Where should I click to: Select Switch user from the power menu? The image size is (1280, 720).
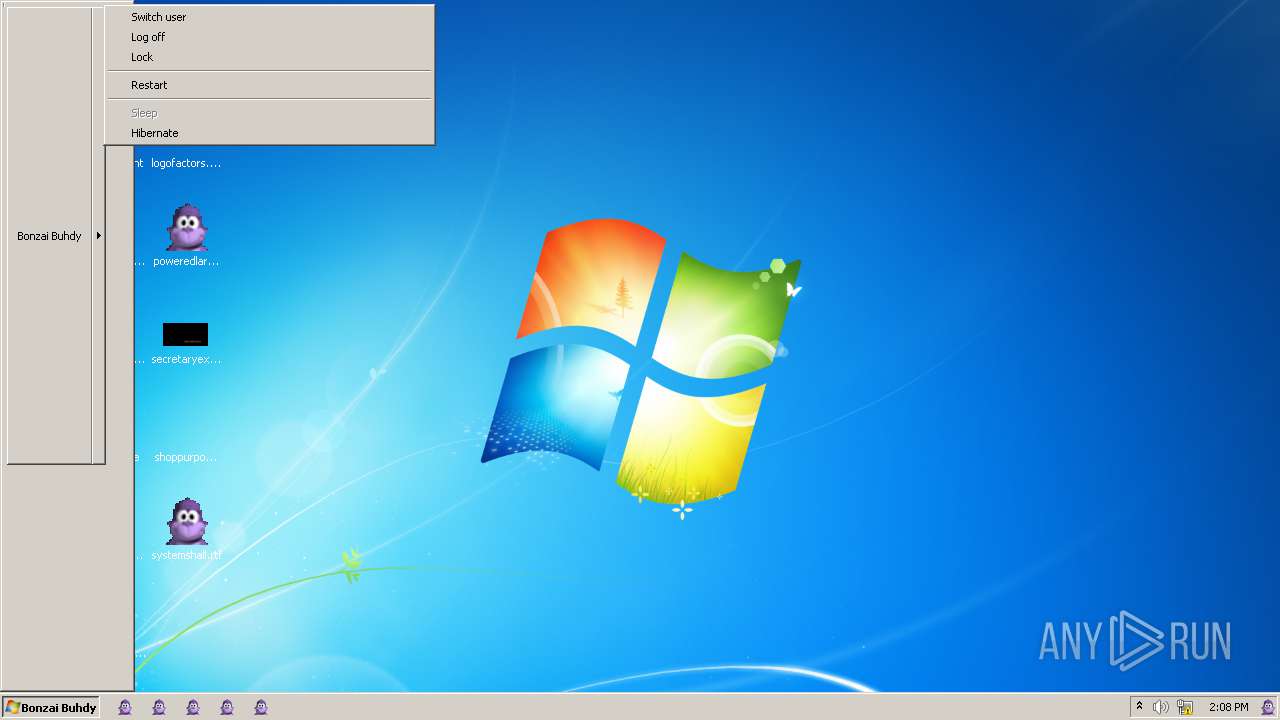coord(270,17)
